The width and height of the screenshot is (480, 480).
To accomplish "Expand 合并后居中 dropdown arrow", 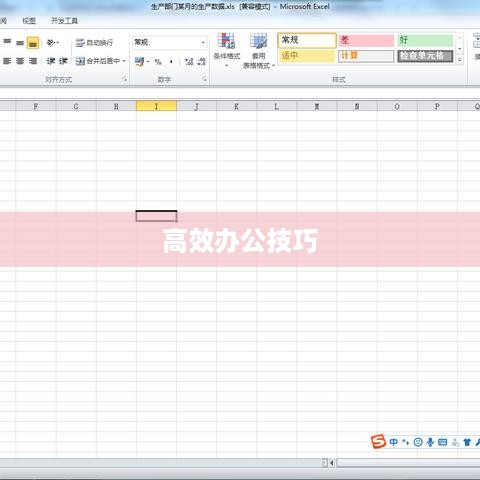I will [x=124, y=61].
